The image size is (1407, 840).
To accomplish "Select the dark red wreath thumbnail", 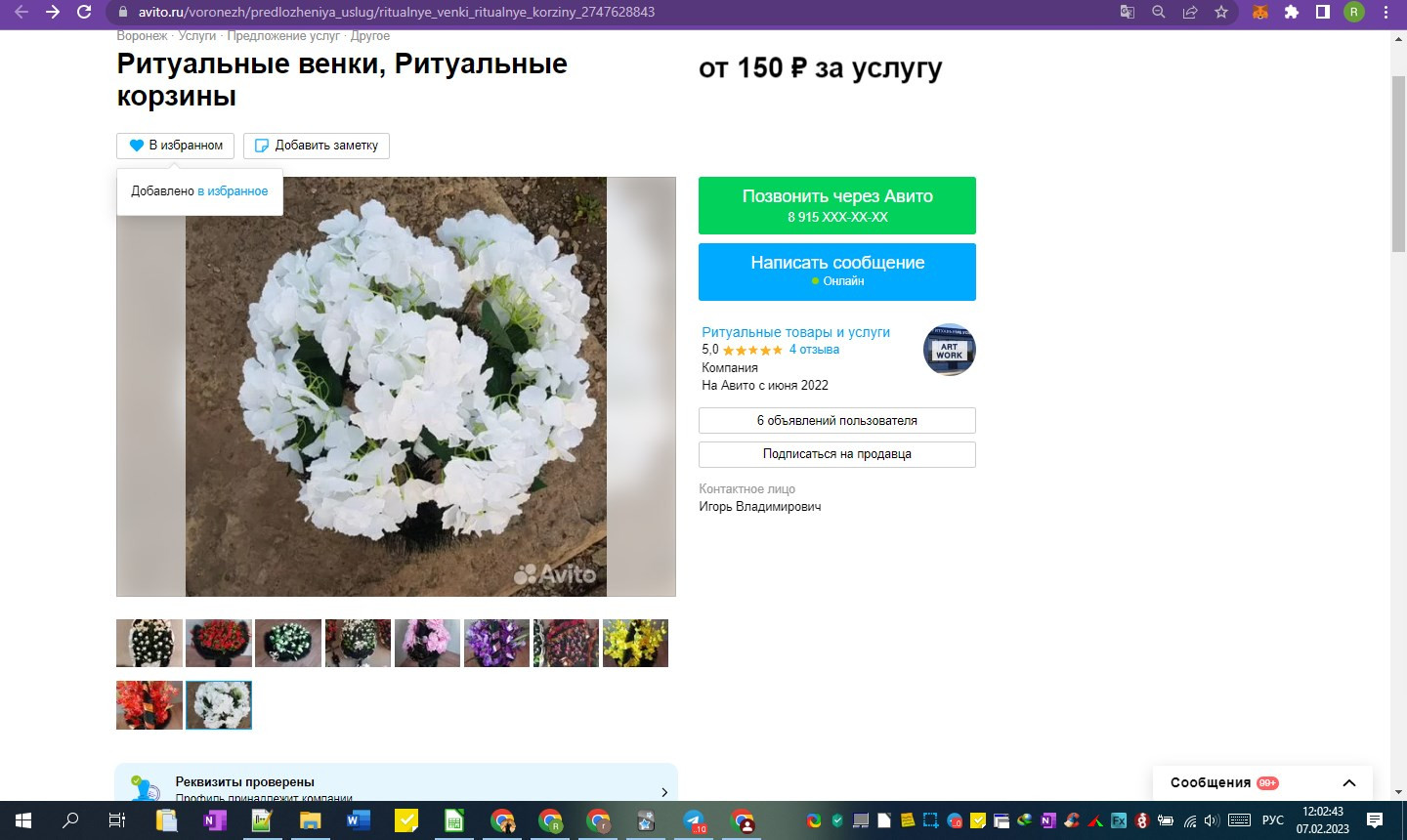I will pos(566,644).
